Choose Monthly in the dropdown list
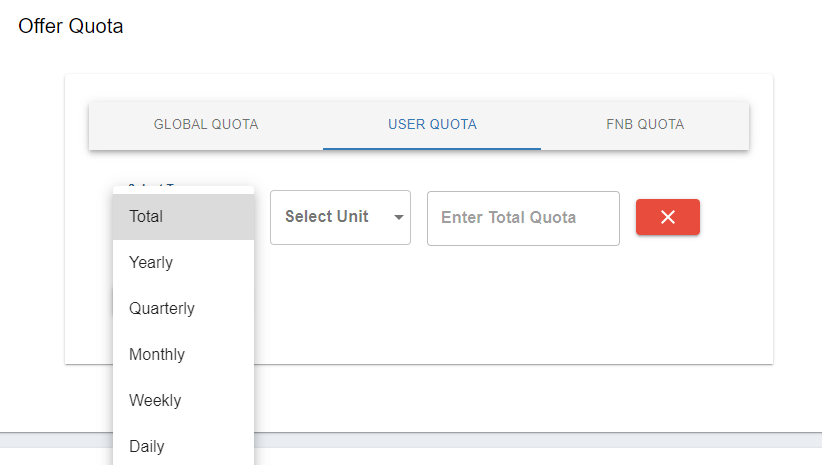Image resolution: width=822 pixels, height=465 pixels. 183,354
